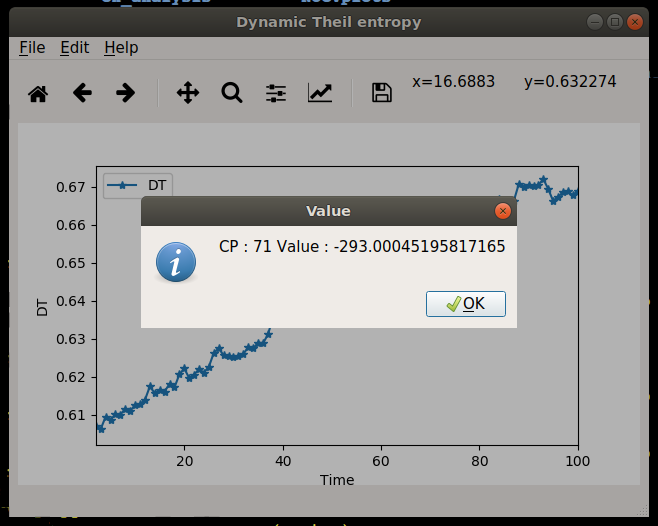Screen dimensions: 658x526
Task: Save the figure with floppy icon
Action: coord(381,93)
